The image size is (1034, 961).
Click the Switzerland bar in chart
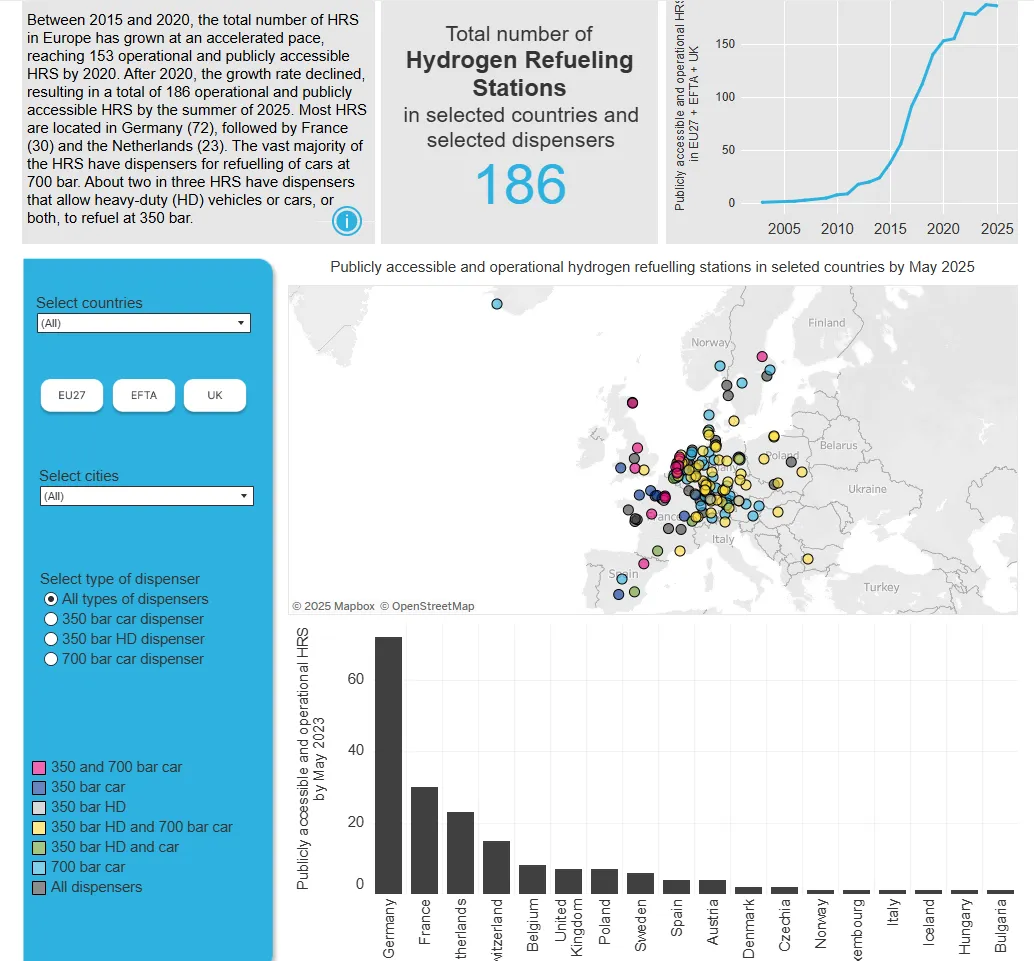click(x=497, y=867)
